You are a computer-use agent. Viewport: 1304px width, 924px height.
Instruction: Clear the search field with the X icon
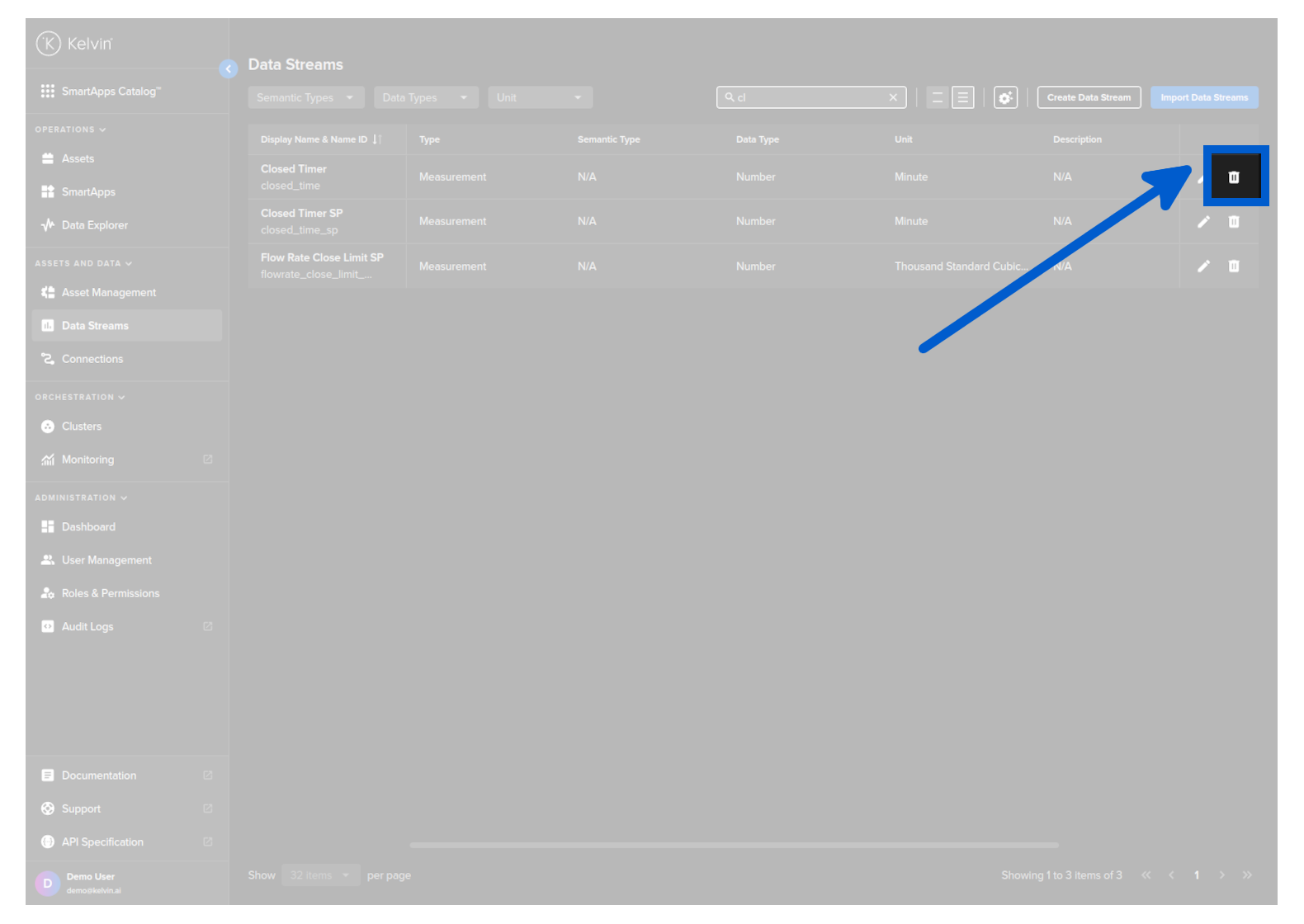point(893,97)
